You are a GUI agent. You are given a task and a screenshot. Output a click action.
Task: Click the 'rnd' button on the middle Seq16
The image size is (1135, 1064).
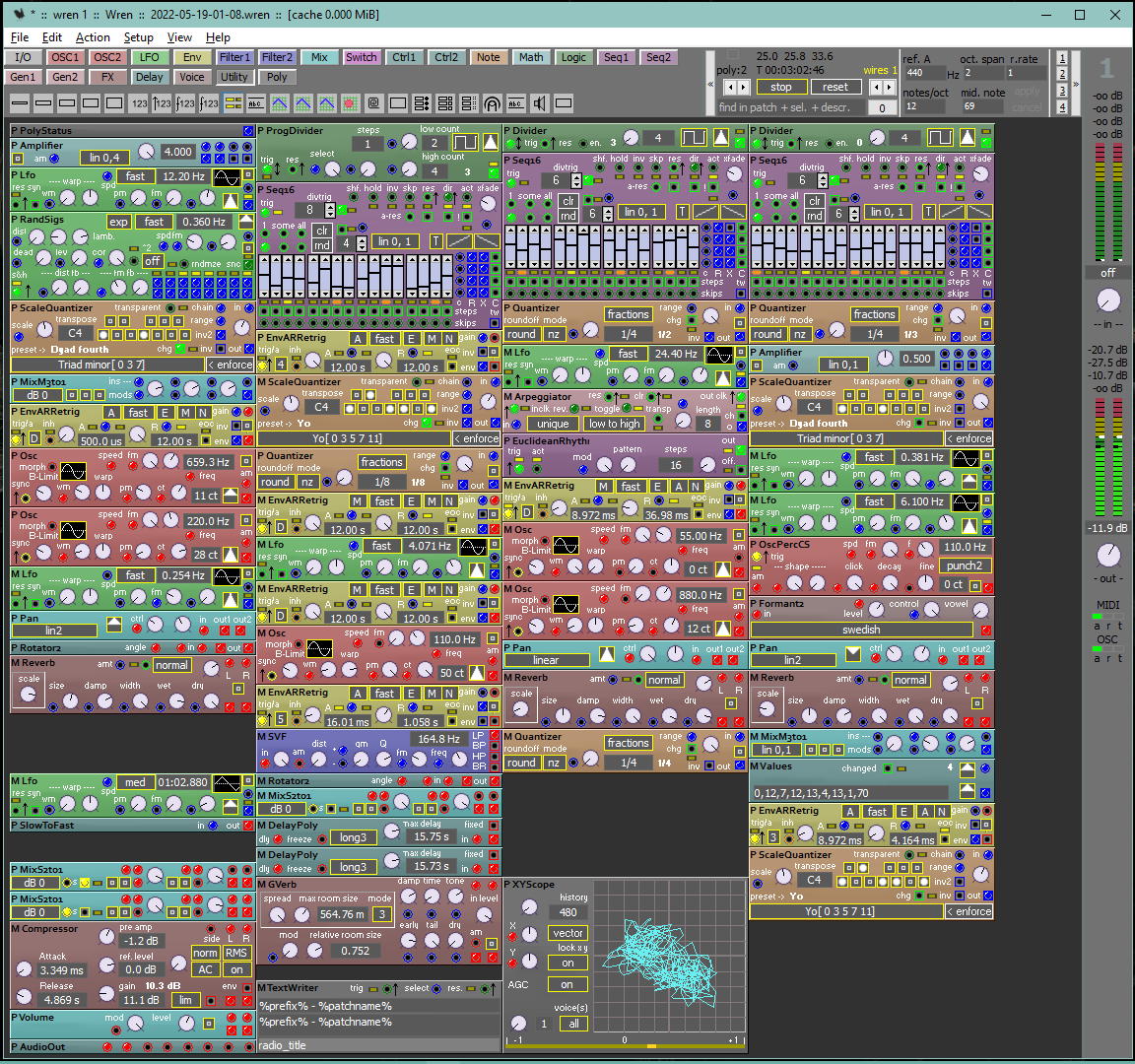568,216
